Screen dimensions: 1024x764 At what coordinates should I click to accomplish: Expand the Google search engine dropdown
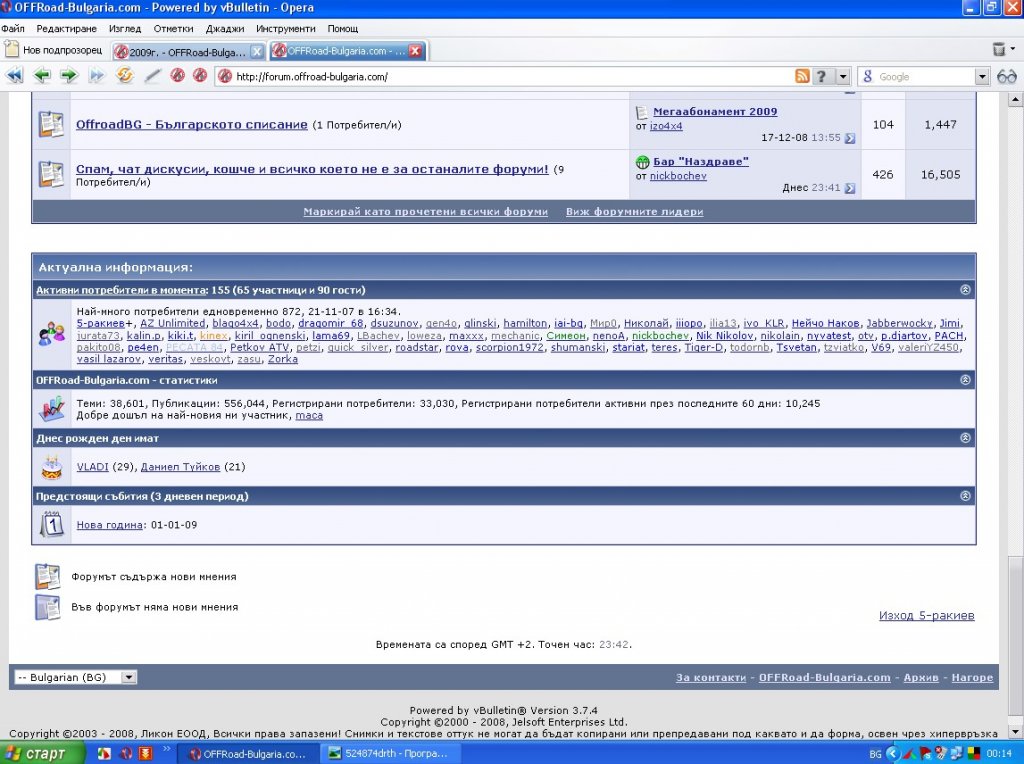point(982,77)
